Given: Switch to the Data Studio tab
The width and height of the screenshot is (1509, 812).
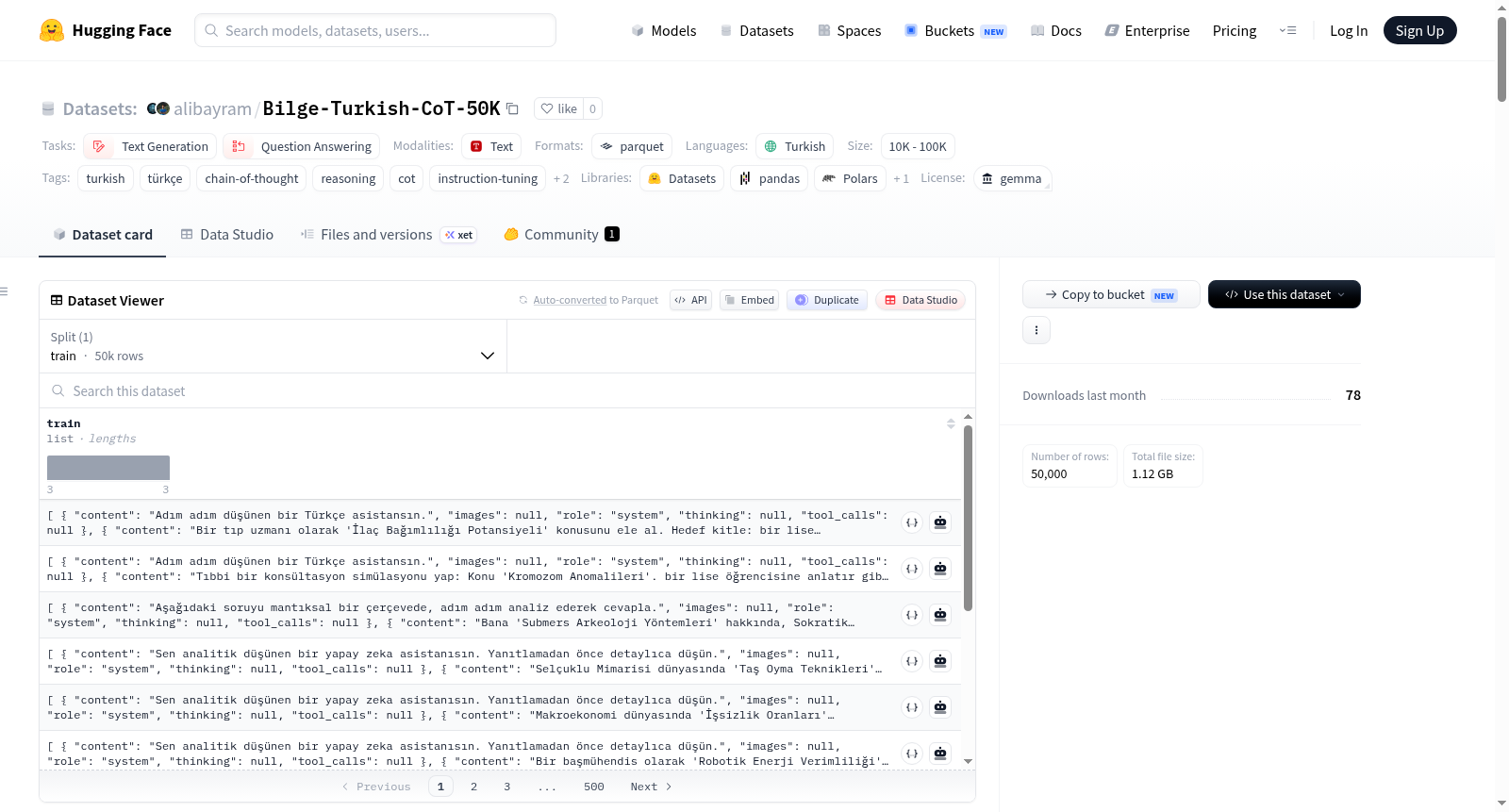Looking at the screenshot, I should click(x=226, y=234).
